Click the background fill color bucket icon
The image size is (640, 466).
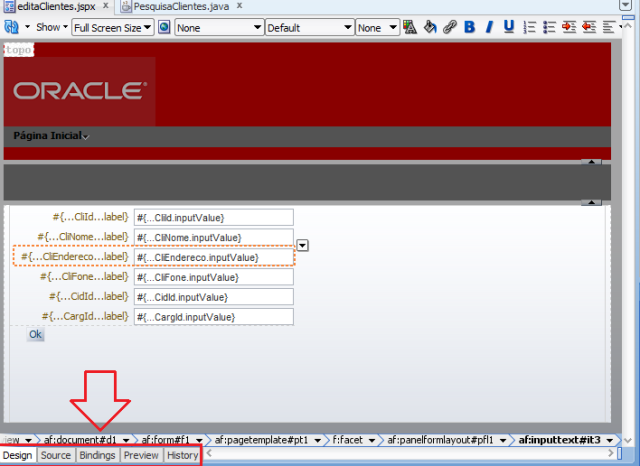tap(430, 27)
